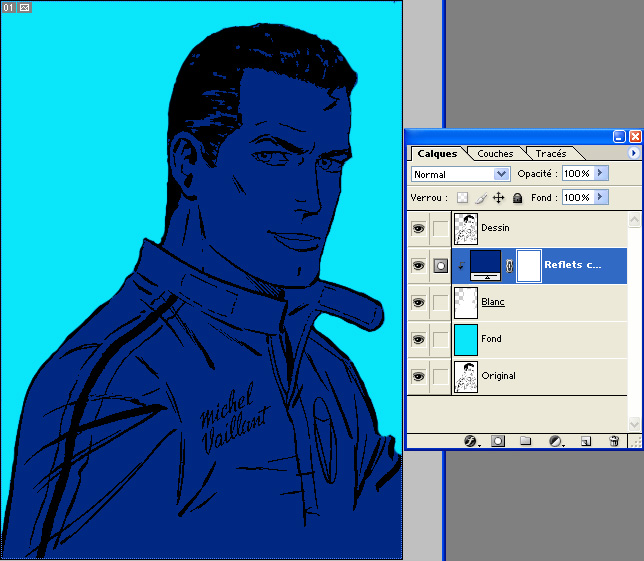Delete layer with the trash icon
The width and height of the screenshot is (644, 561).
(x=614, y=441)
